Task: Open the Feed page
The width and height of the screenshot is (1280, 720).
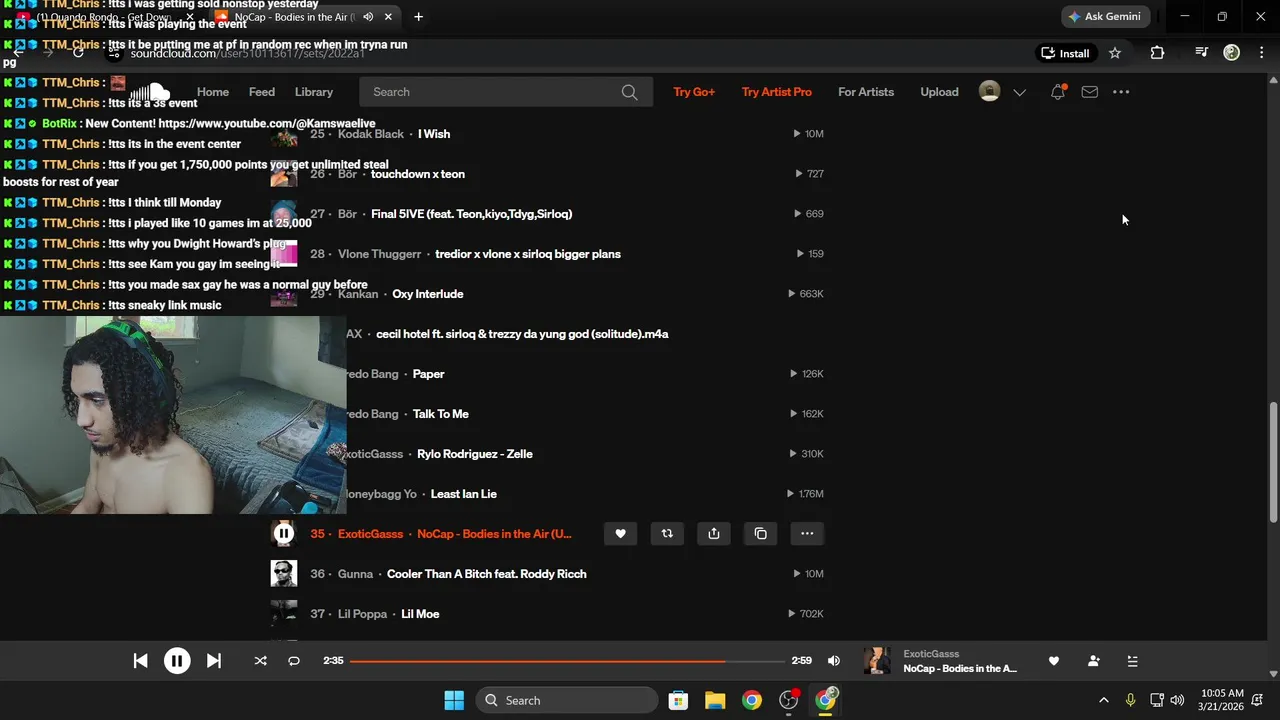Action: tap(262, 92)
